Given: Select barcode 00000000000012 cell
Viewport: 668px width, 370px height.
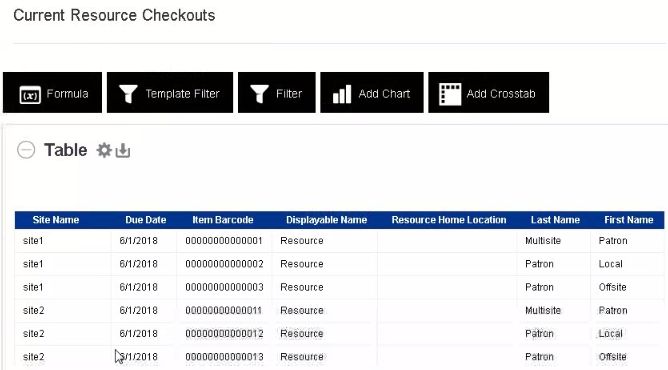Looking at the screenshot, I should [x=225, y=333].
